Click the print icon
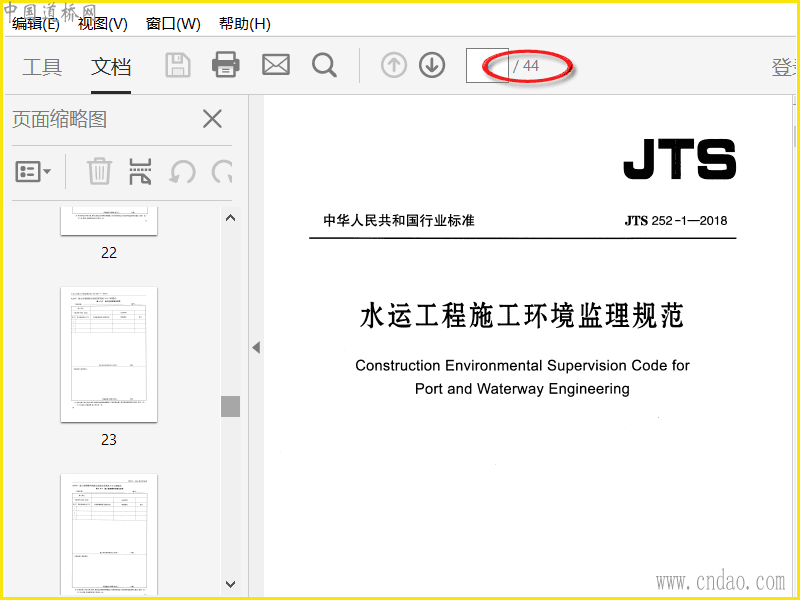The width and height of the screenshot is (800, 600). point(226,65)
